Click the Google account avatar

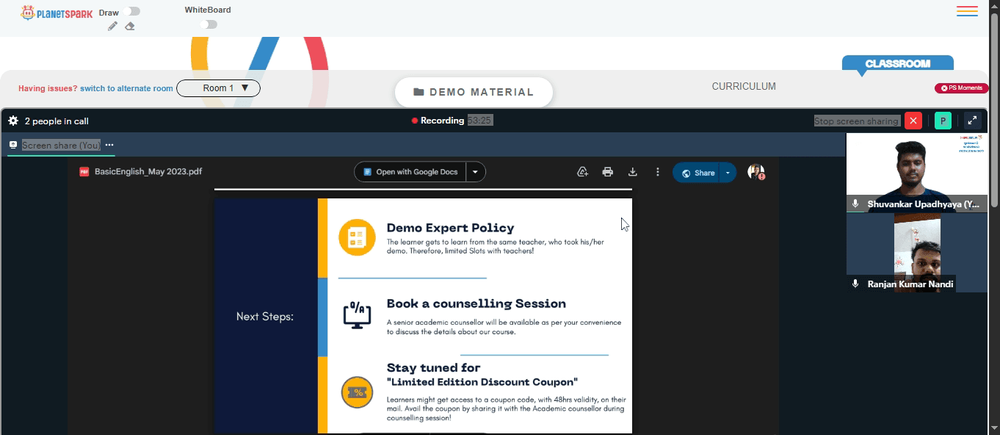click(756, 172)
